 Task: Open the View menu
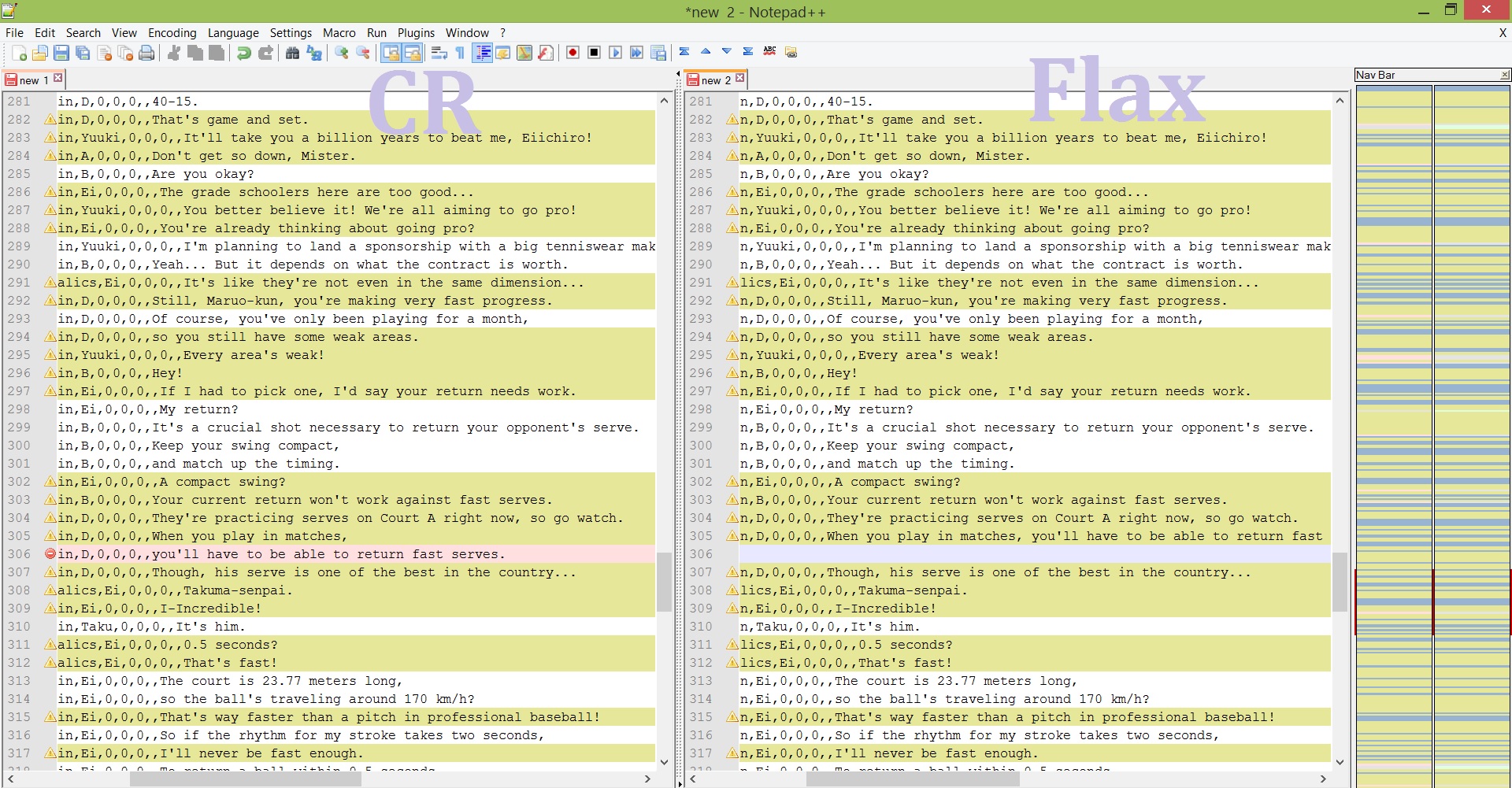tap(124, 33)
